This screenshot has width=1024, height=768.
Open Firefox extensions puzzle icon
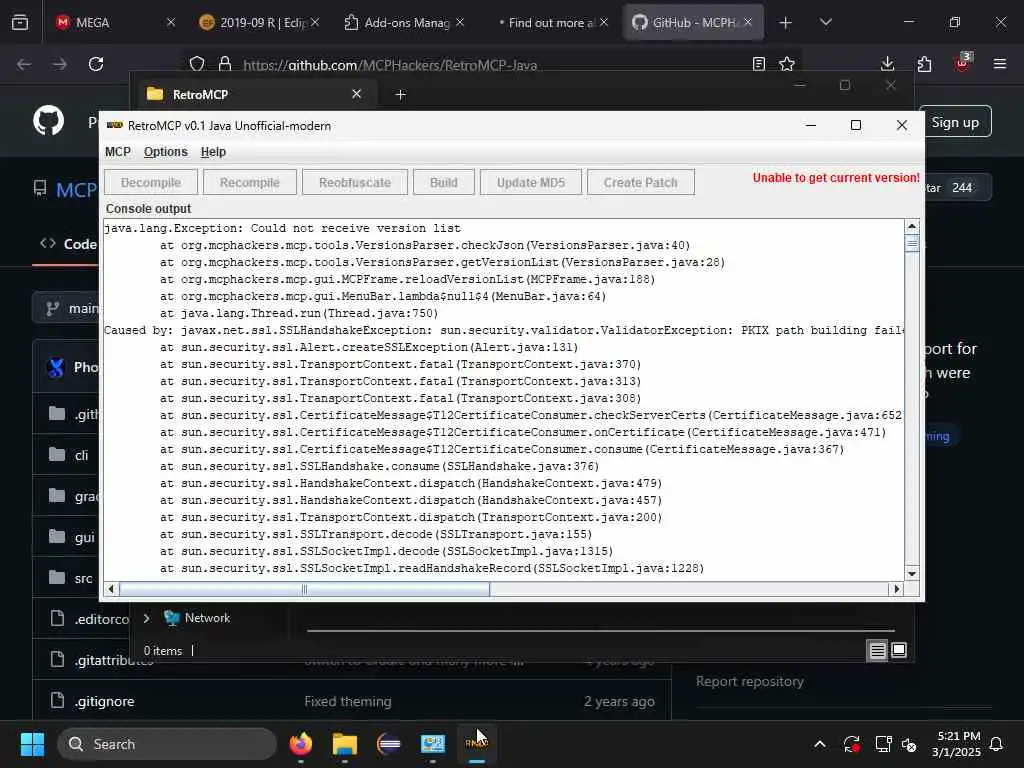point(924,64)
